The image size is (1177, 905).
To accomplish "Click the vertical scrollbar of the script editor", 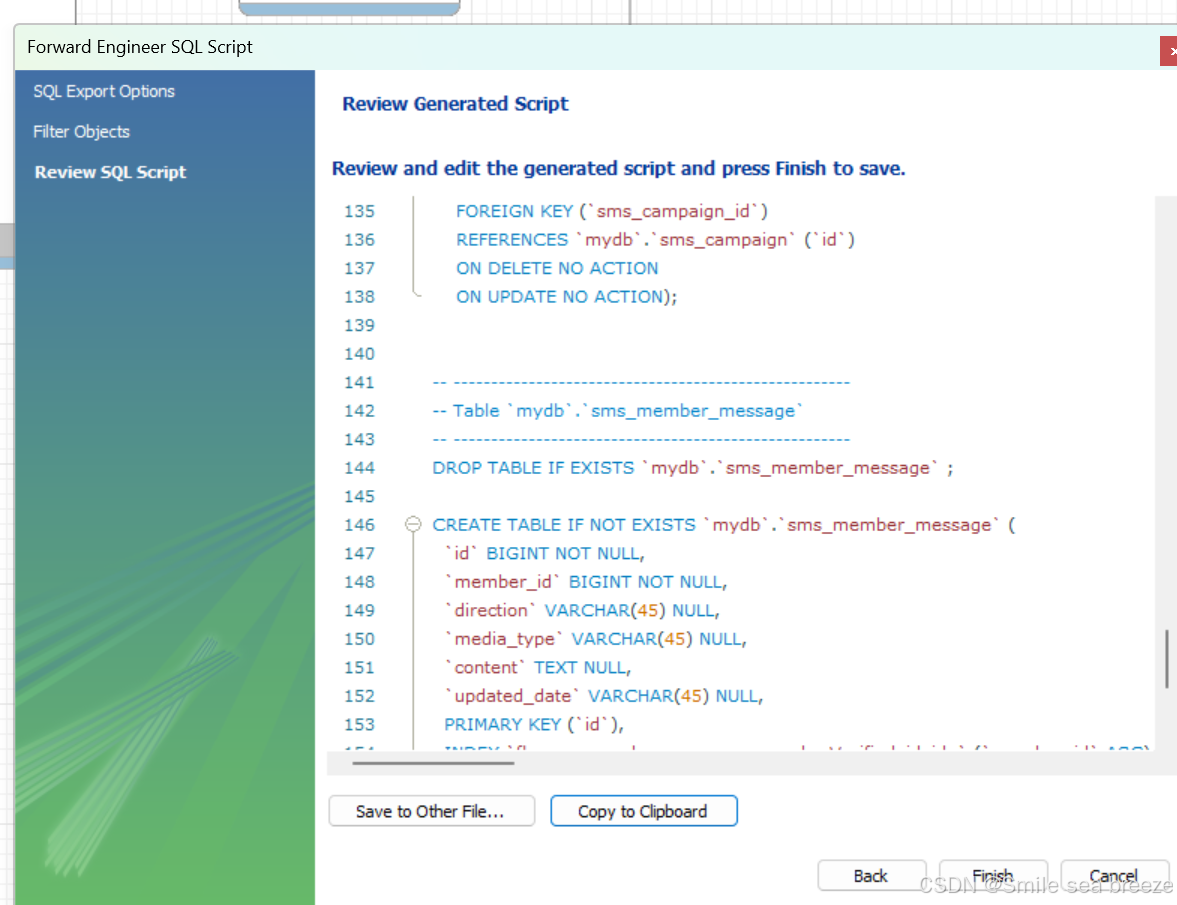I will pos(1165,657).
